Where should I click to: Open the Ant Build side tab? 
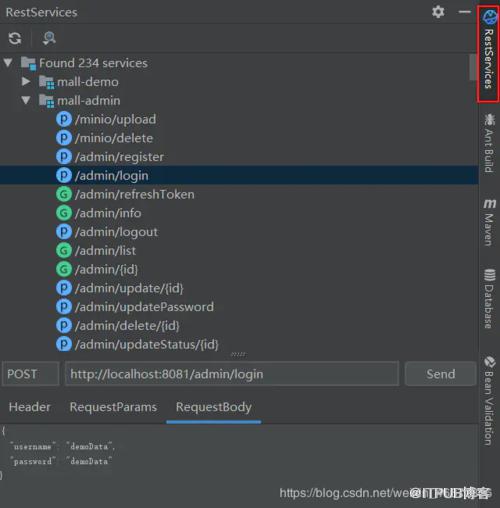(x=489, y=143)
